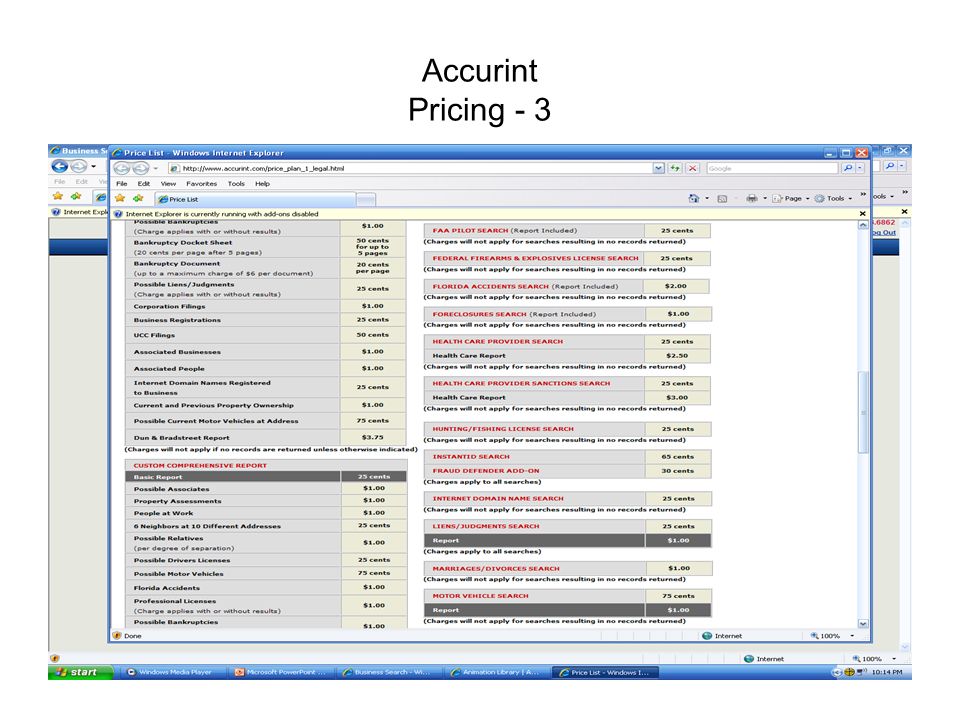Click the Price List taskbar button
The height and width of the screenshot is (720, 960).
[606, 672]
